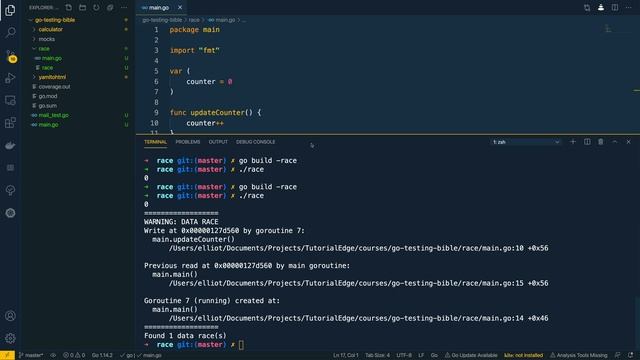Split the terminal panel

coord(587,142)
